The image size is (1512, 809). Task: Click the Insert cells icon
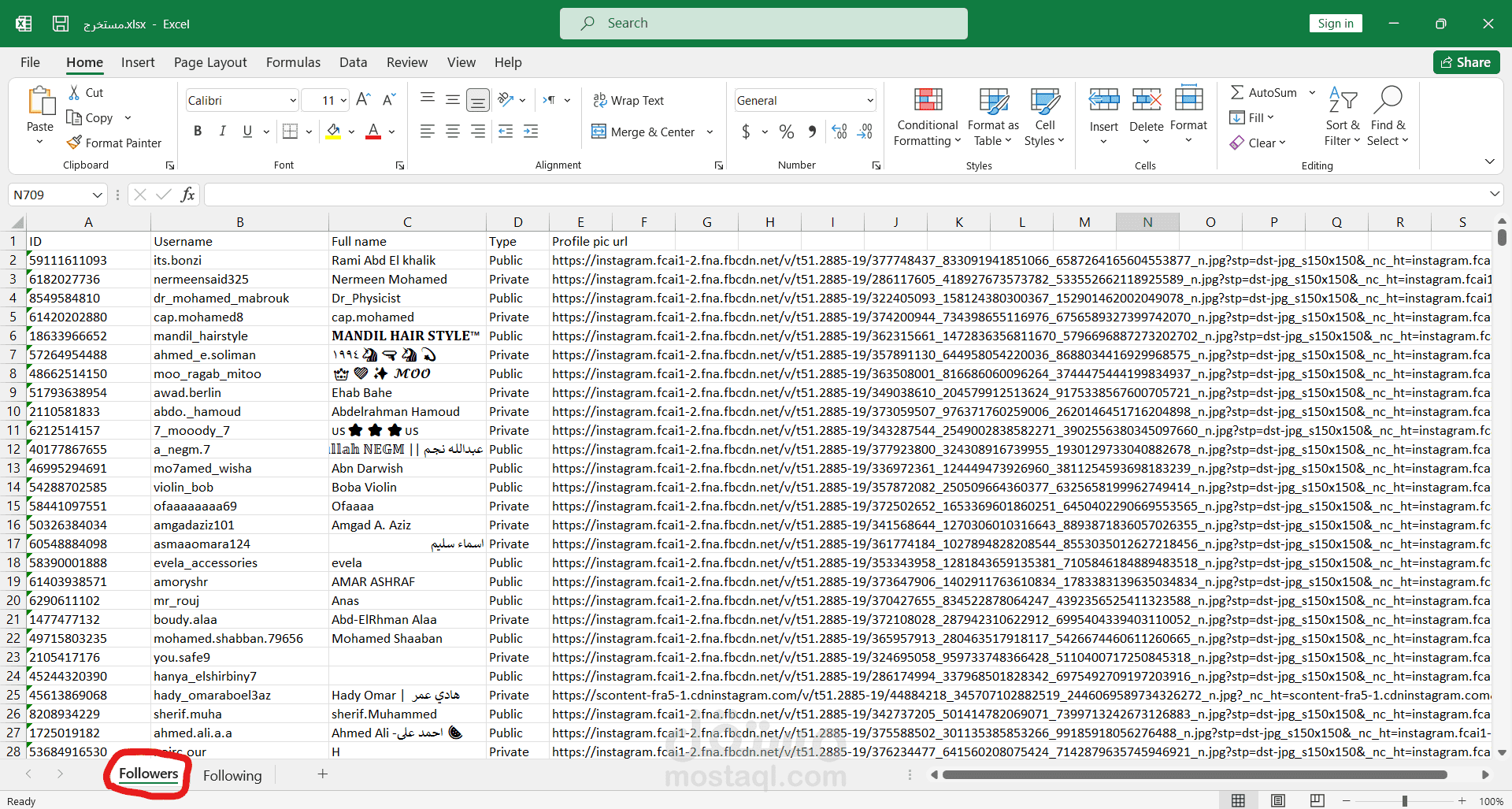click(x=1104, y=100)
